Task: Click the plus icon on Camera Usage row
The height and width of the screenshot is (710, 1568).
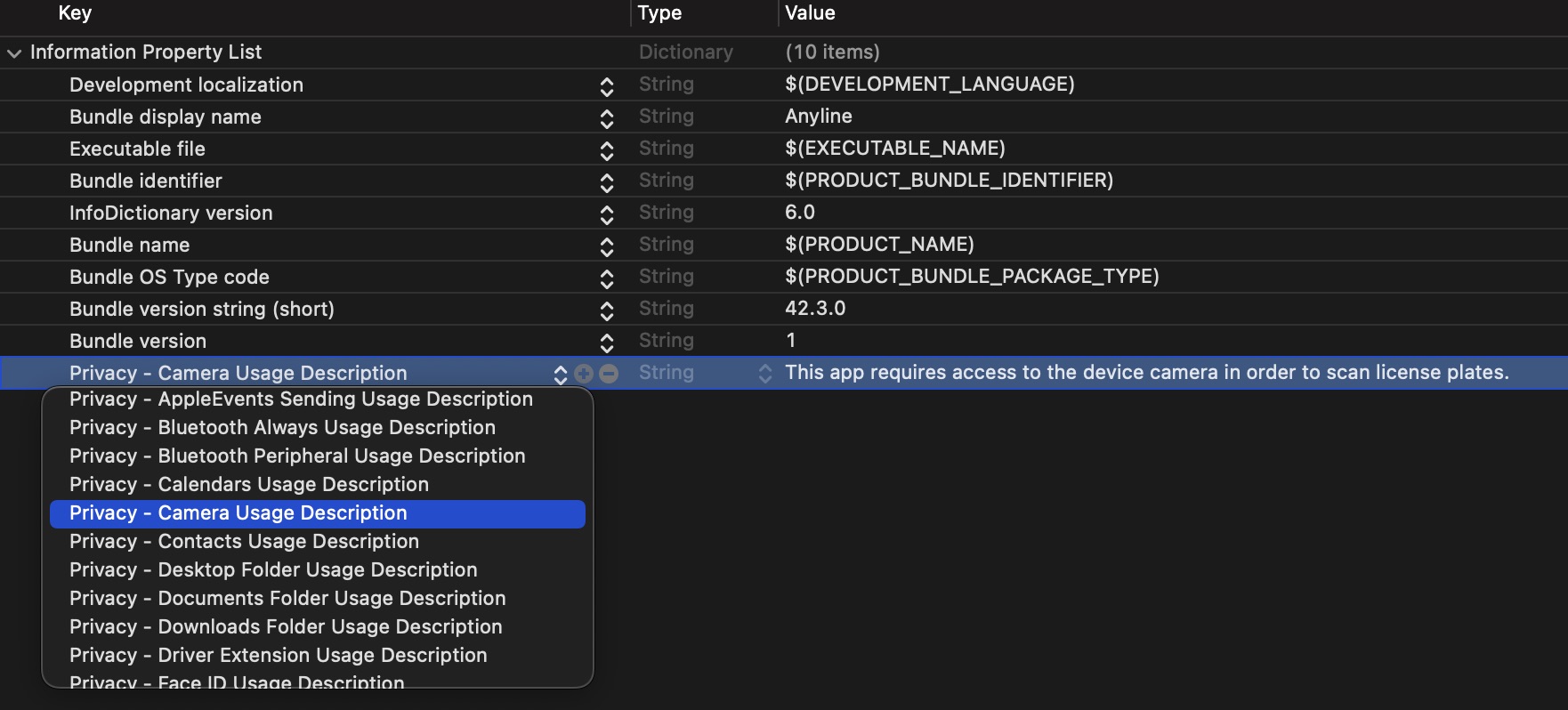Action: [x=584, y=374]
